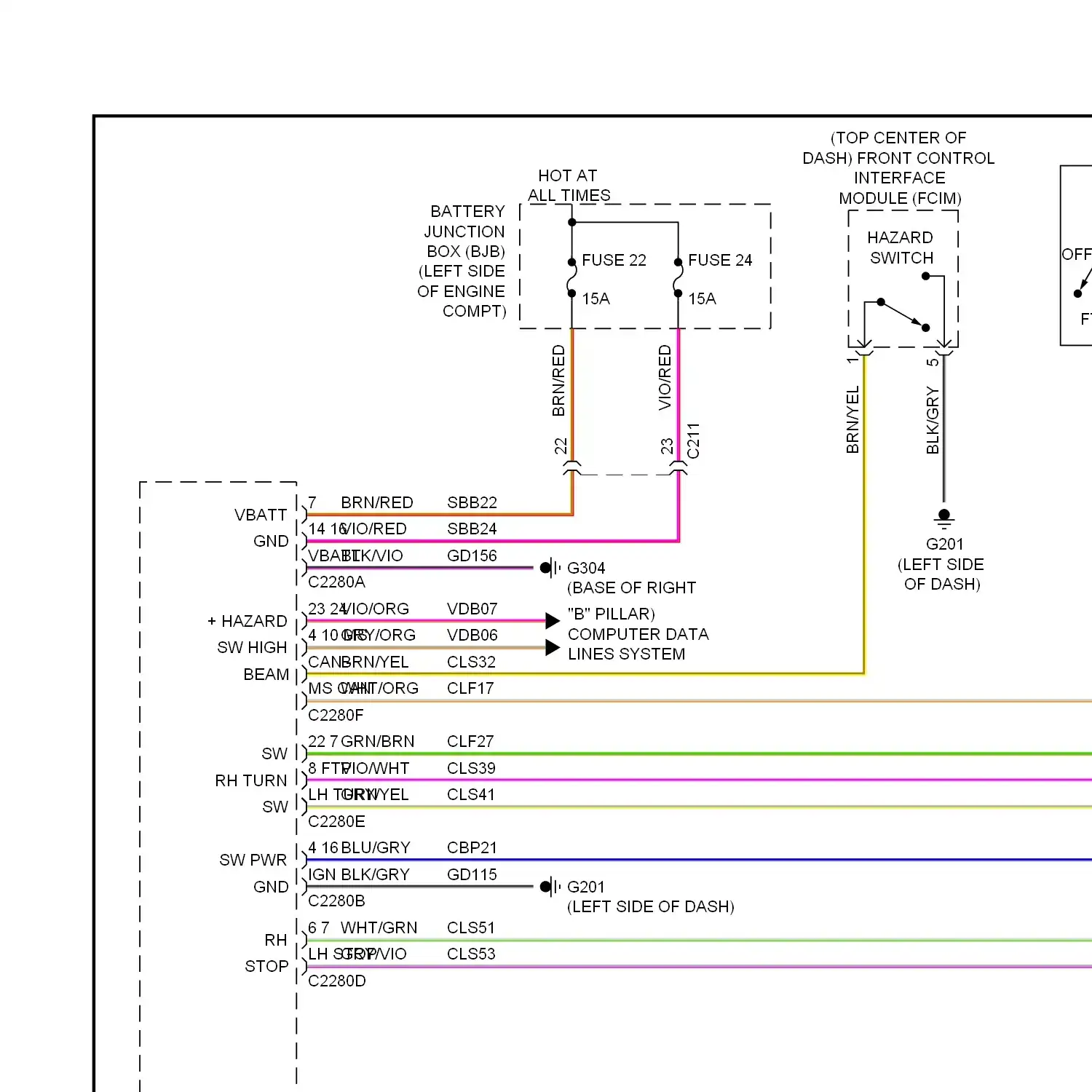Image resolution: width=1092 pixels, height=1092 pixels.
Task: Click the "GRN/BRN" wire color label
Action: [x=377, y=741]
